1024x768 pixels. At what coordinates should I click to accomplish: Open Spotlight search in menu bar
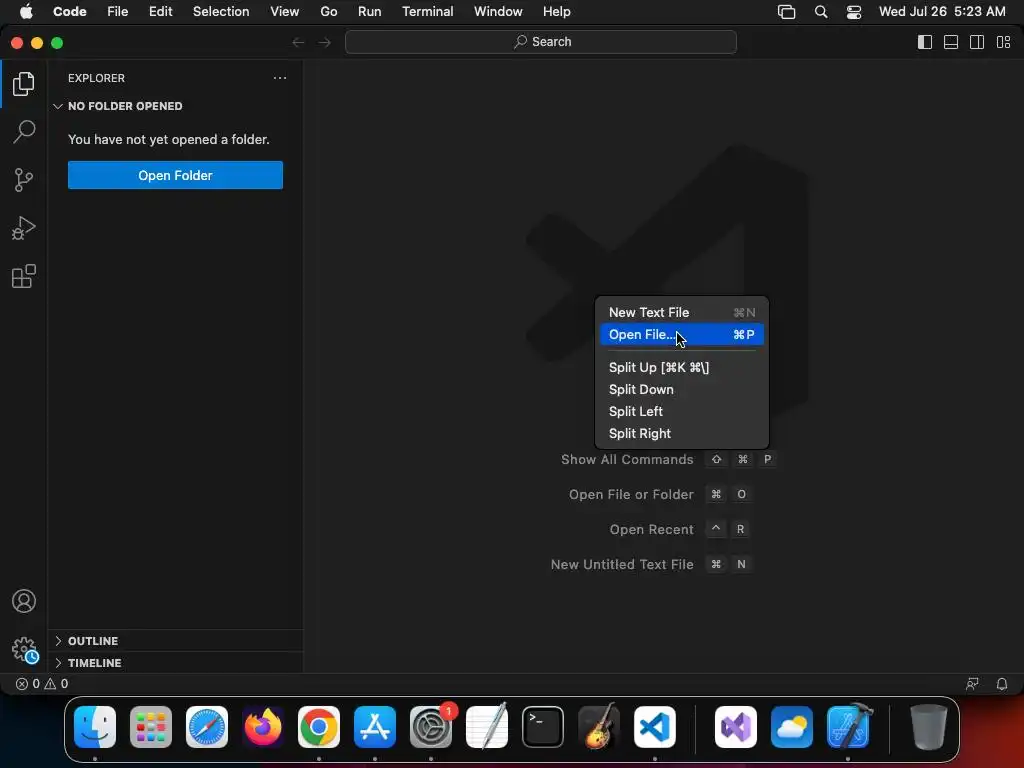[821, 12]
